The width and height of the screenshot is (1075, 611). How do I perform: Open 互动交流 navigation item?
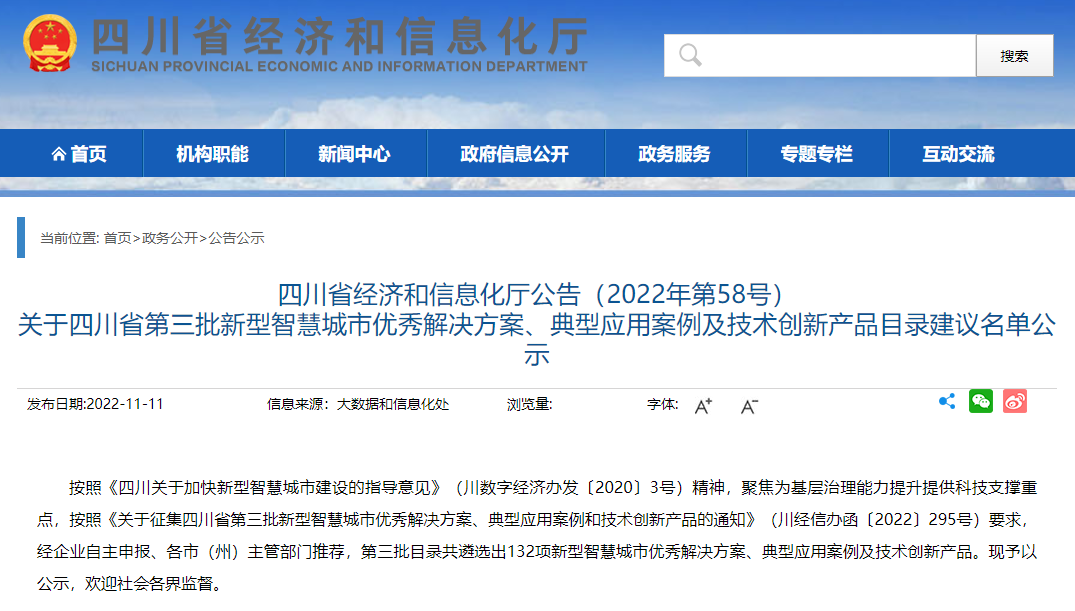958,154
